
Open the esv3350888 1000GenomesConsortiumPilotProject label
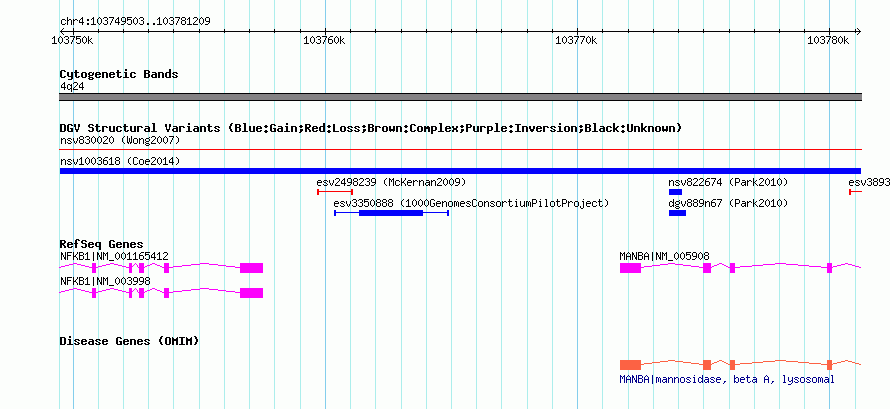[x=471, y=203]
